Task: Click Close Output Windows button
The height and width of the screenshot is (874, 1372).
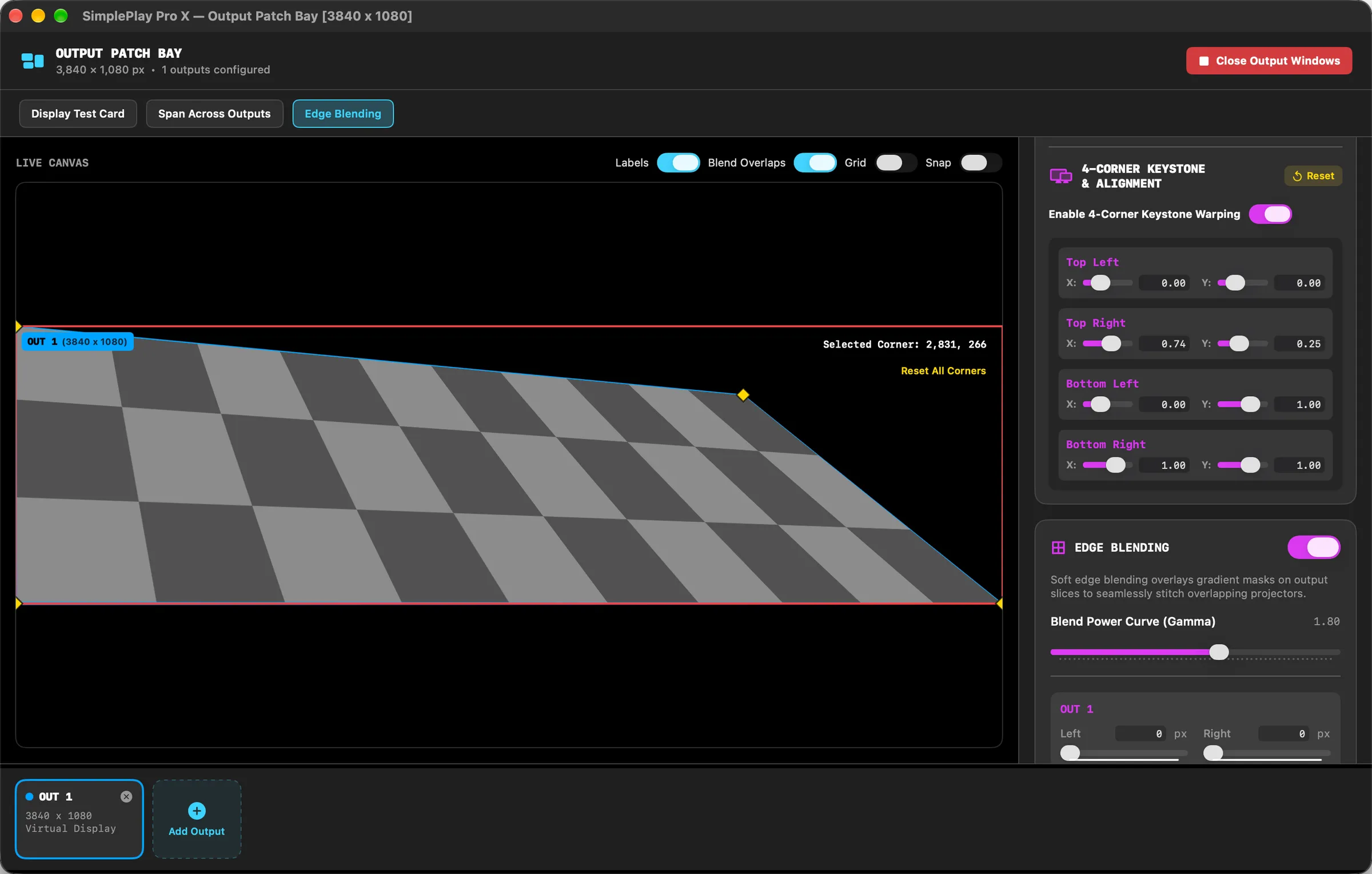Action: click(1269, 61)
